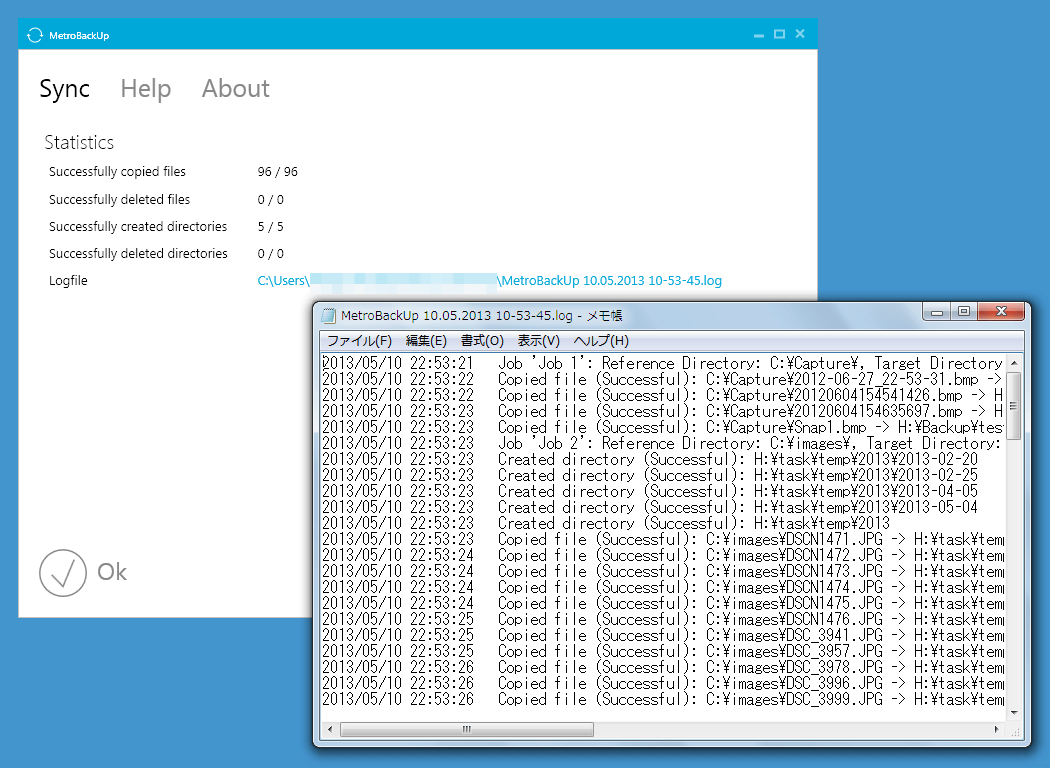Click created directory line 2013-04-05
Image resolution: width=1050 pixels, height=768 pixels.
pyautogui.click(x=650, y=491)
